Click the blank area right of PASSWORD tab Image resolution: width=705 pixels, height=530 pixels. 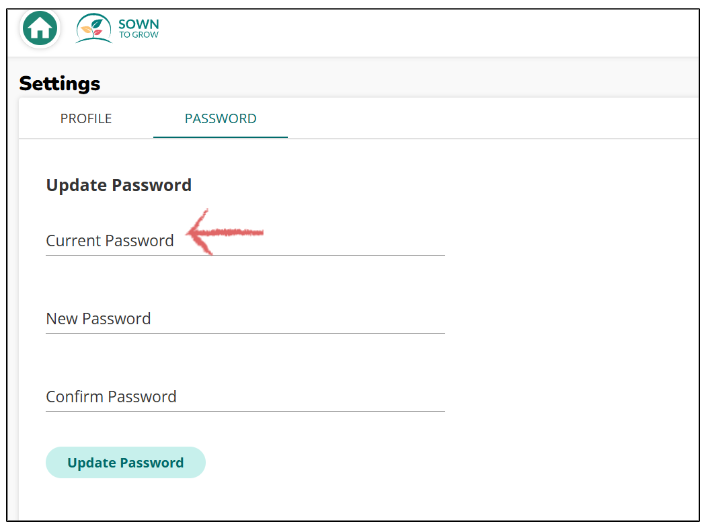[x=492, y=118]
